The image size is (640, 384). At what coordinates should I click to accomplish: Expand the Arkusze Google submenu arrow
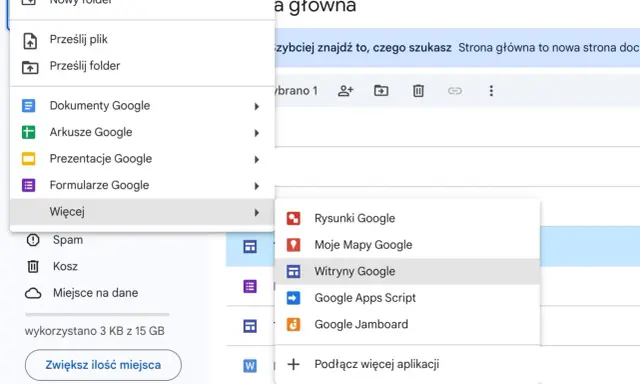tap(257, 133)
